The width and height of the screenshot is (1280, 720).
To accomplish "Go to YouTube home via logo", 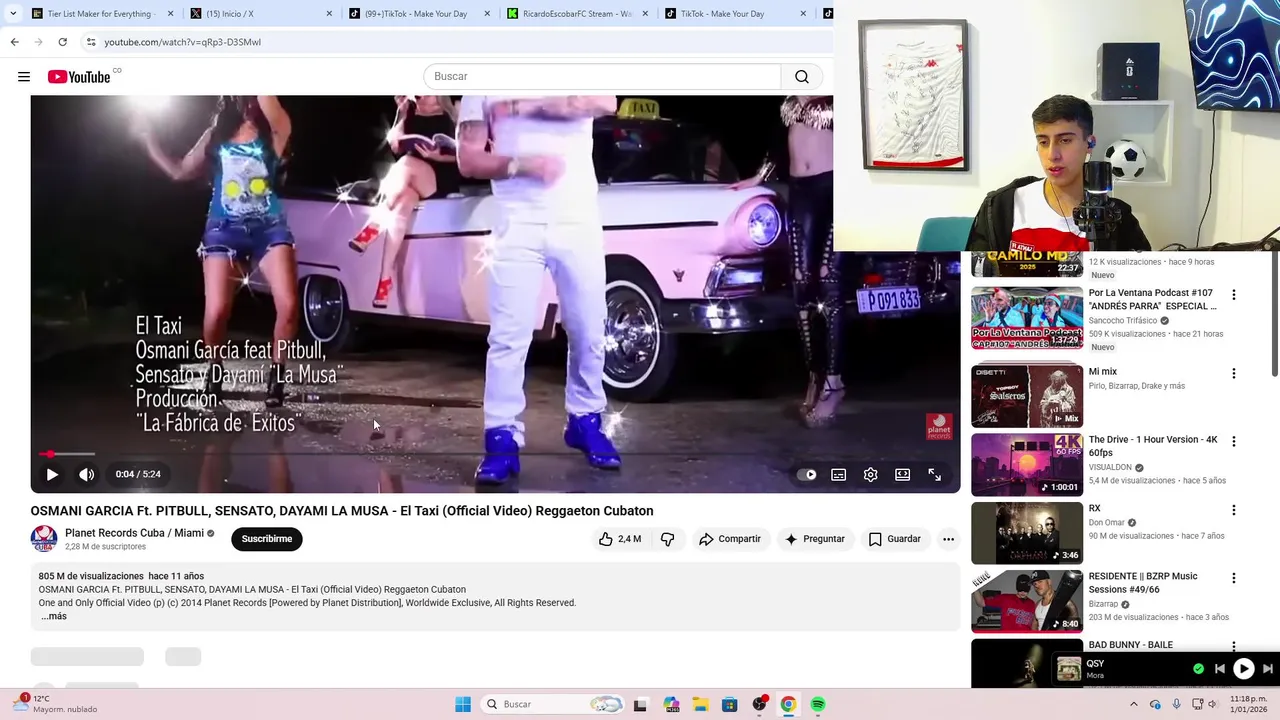I will 79,77.
